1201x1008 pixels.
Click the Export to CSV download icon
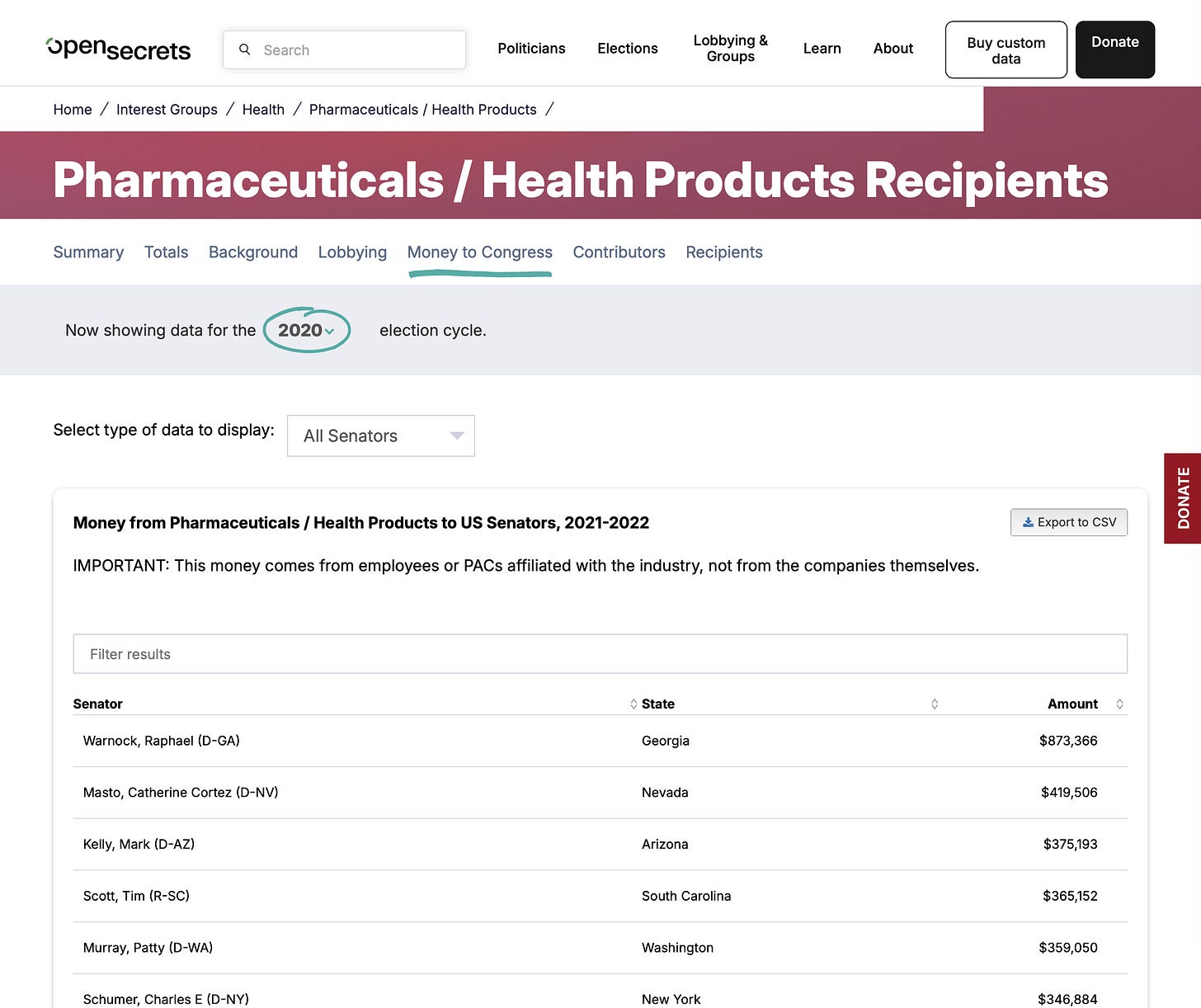tap(1028, 522)
